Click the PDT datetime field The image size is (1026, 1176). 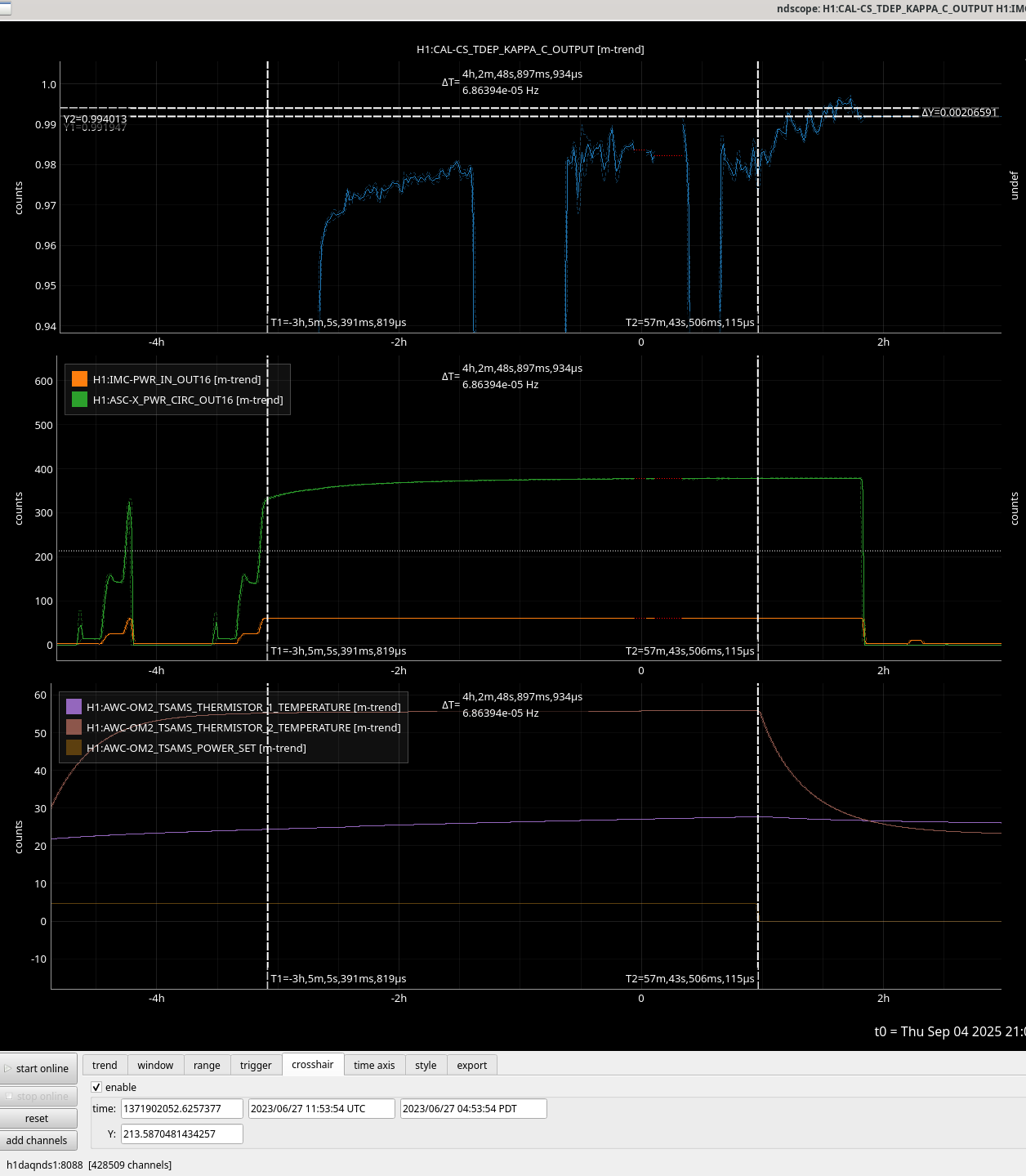473,1108
